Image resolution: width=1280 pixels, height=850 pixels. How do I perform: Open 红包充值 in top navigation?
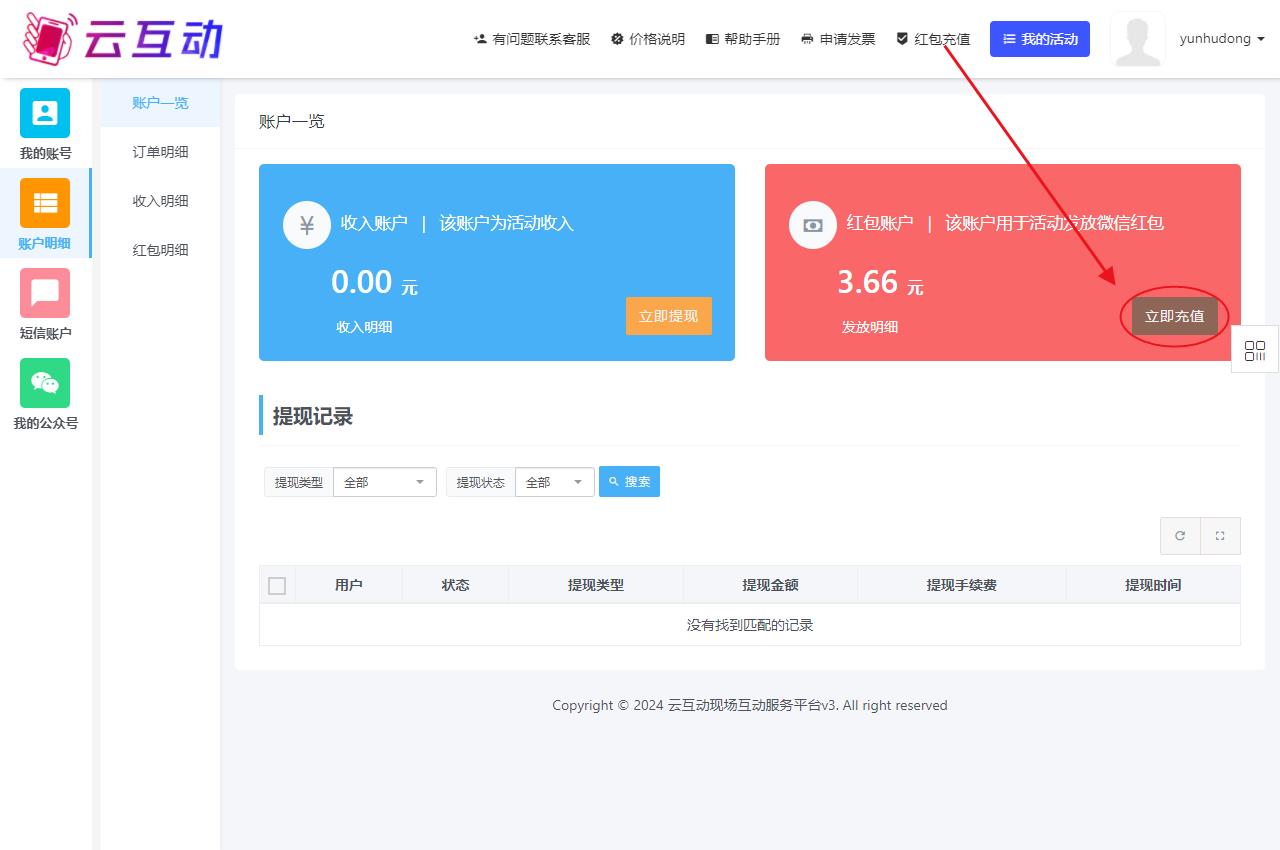933,39
